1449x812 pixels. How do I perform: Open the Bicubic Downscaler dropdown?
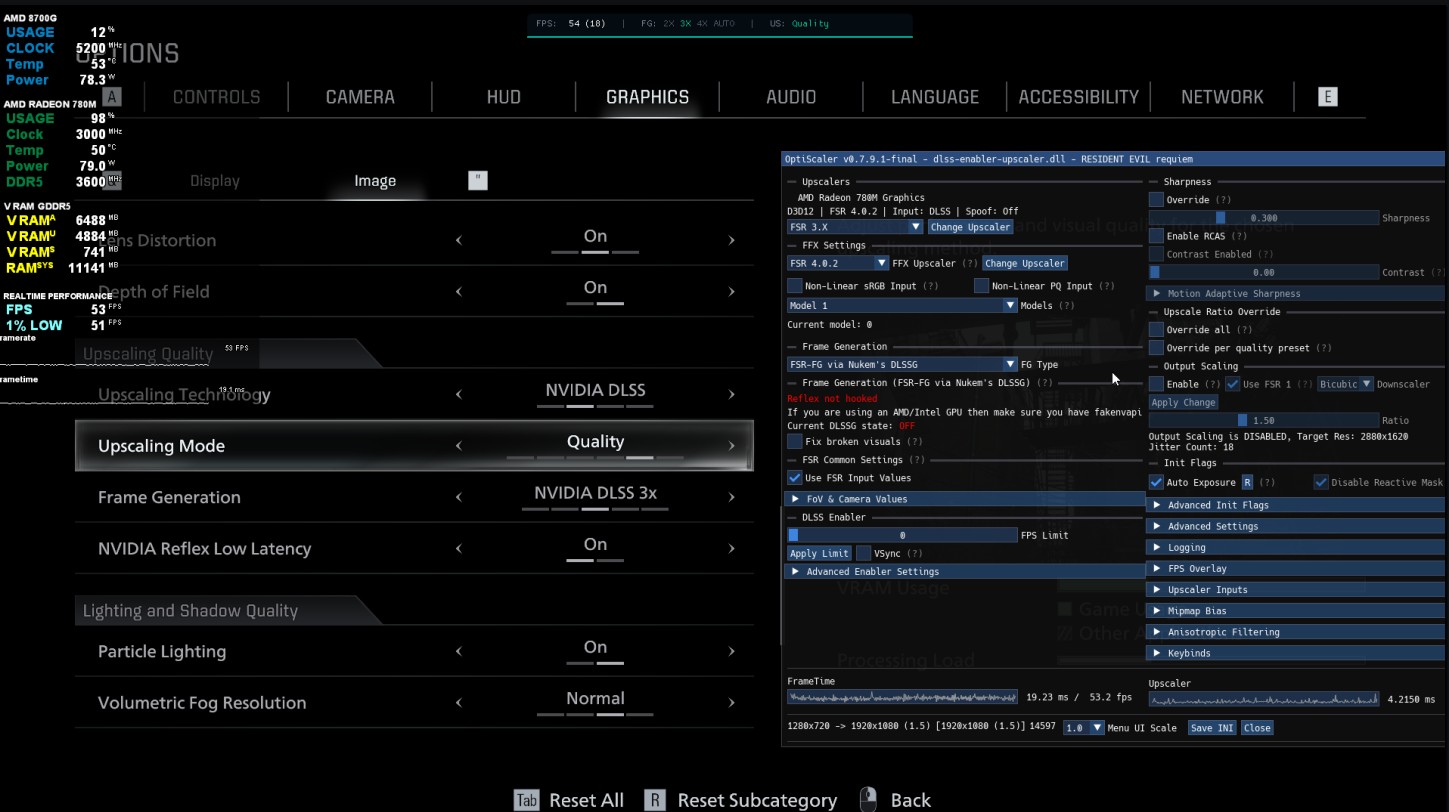(1345, 384)
